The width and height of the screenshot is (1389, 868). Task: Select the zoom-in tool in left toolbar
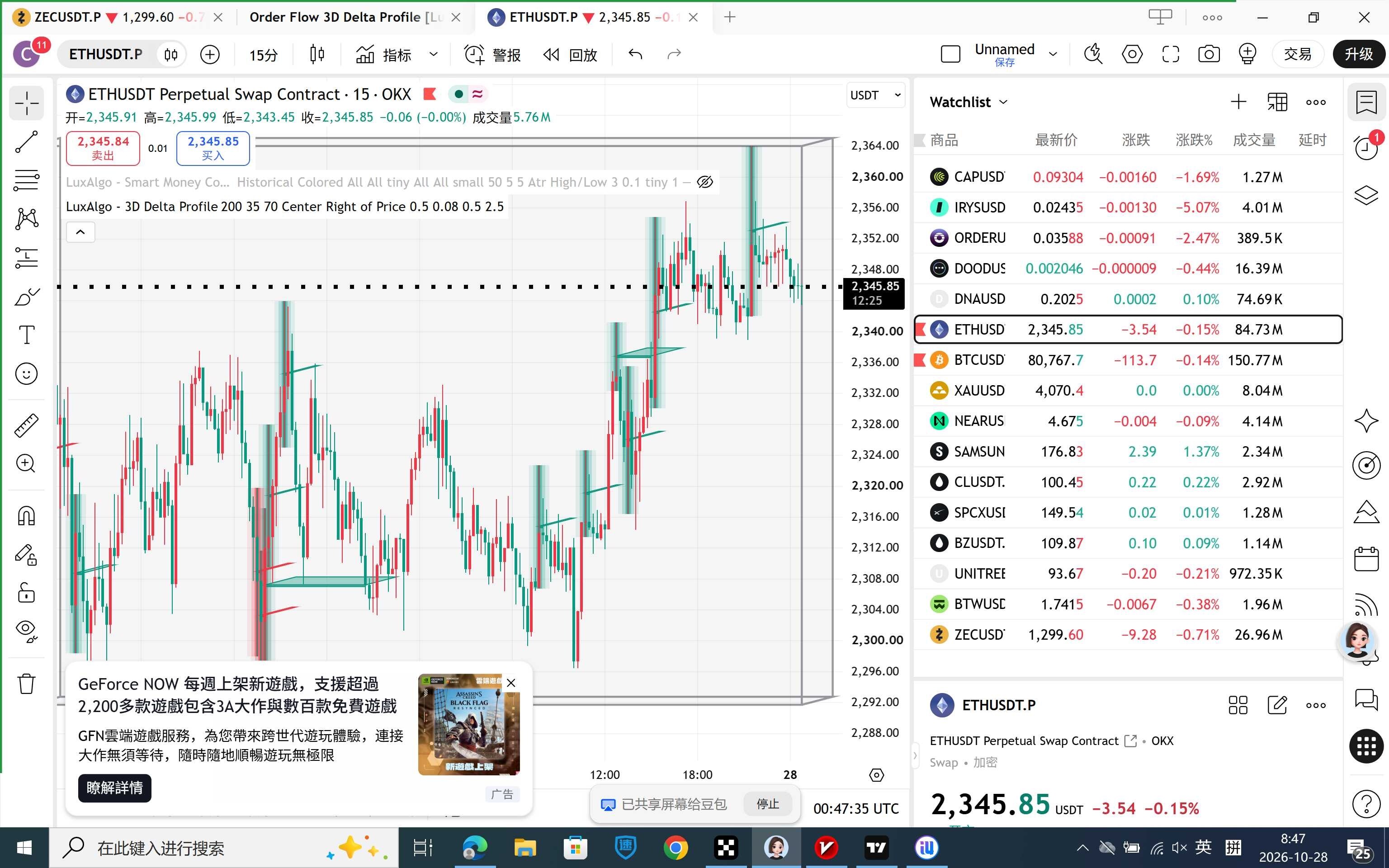pyautogui.click(x=26, y=463)
